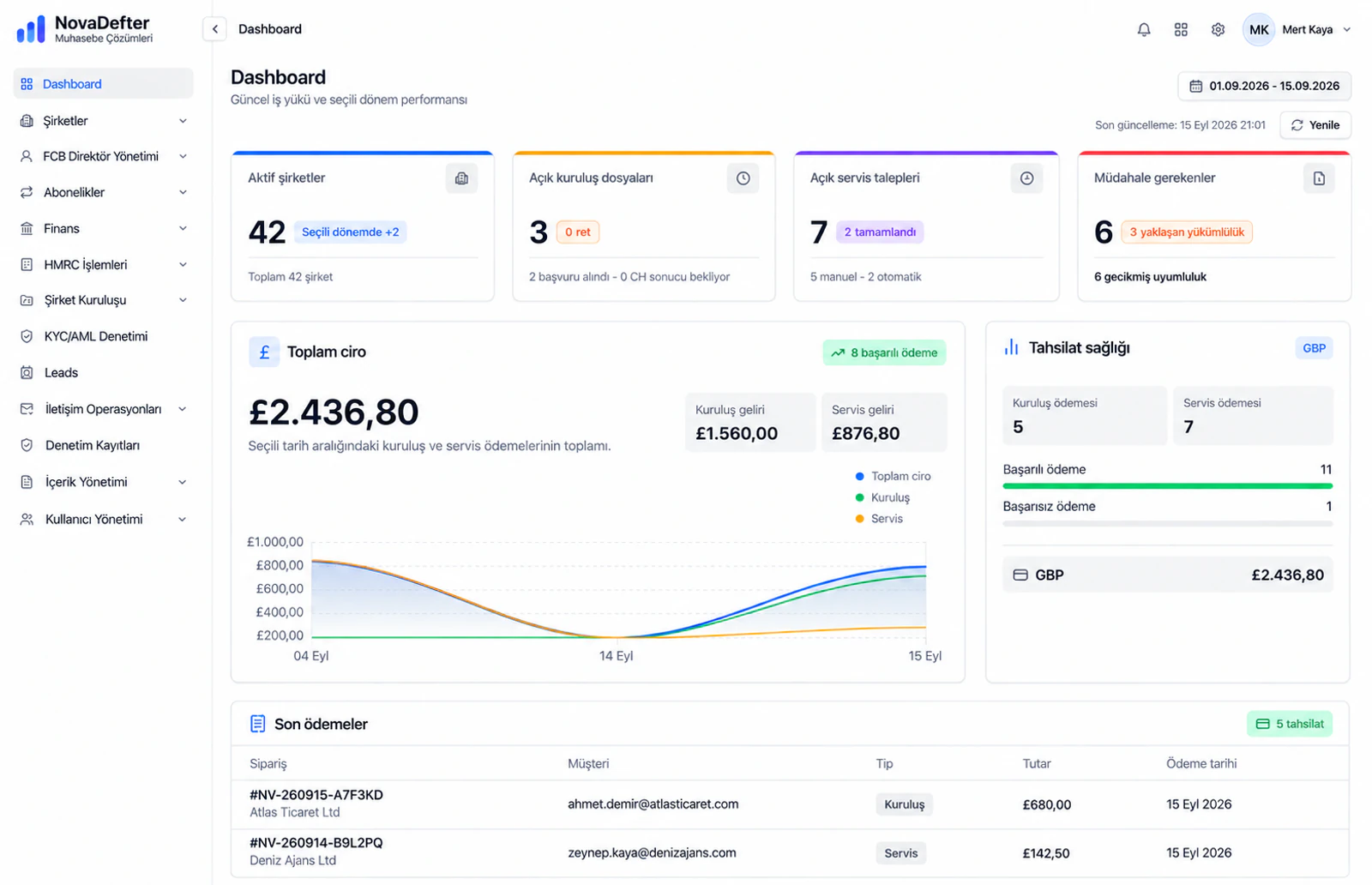Click the NovaDefter logo
The height and width of the screenshot is (885, 1372).
click(x=84, y=29)
